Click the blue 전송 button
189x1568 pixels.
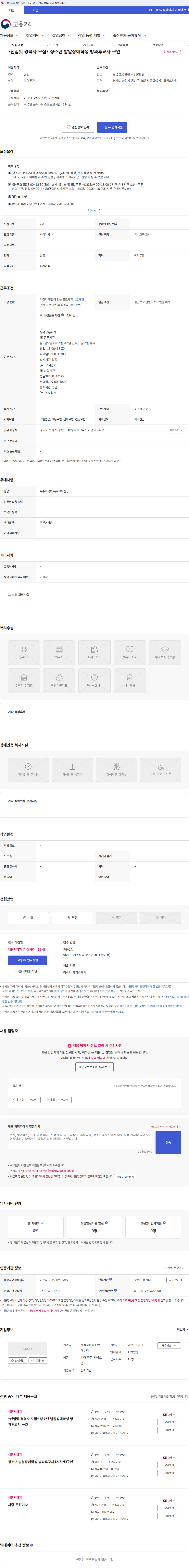click(168, 1142)
